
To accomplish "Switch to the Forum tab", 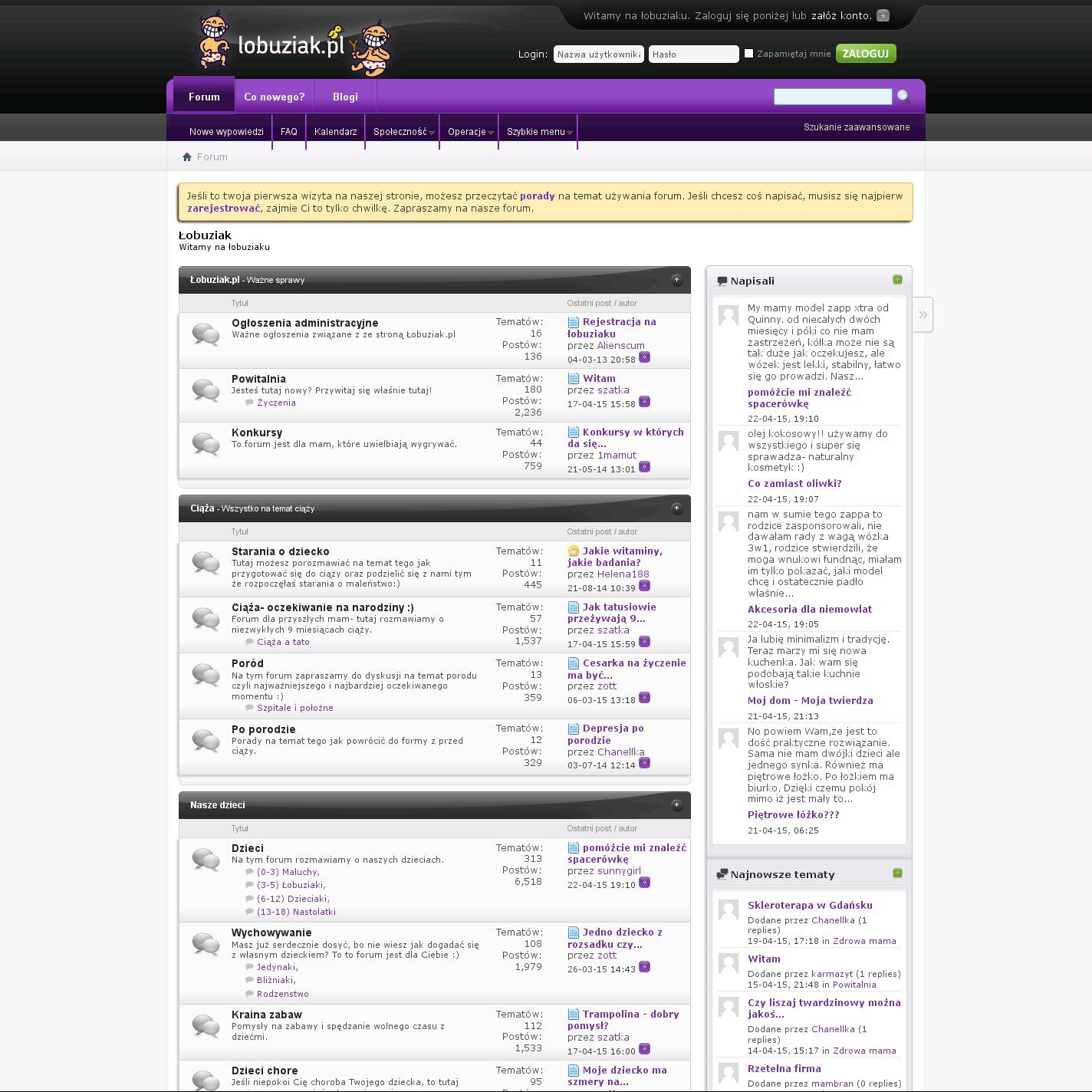I will pyautogui.click(x=204, y=97).
